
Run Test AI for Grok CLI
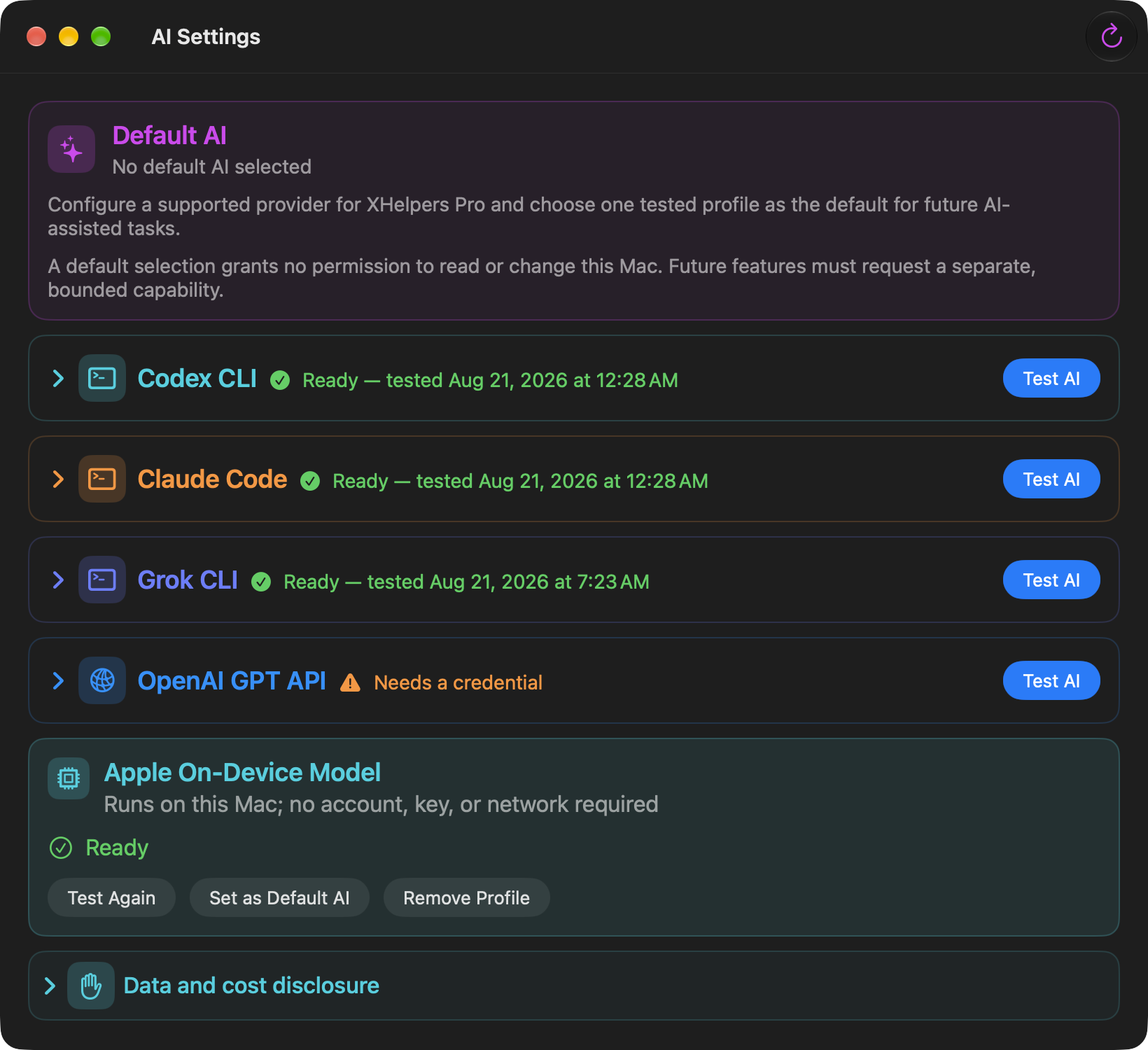pyautogui.click(x=1051, y=580)
